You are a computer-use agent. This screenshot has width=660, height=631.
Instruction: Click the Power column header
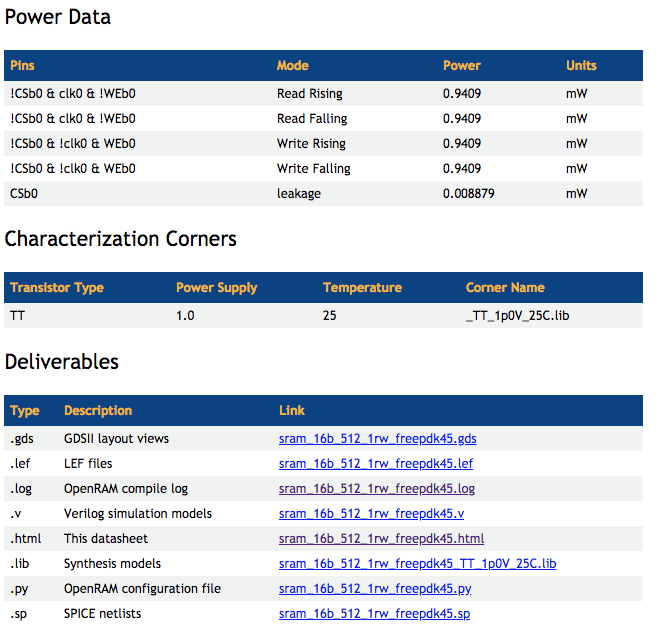(x=462, y=66)
